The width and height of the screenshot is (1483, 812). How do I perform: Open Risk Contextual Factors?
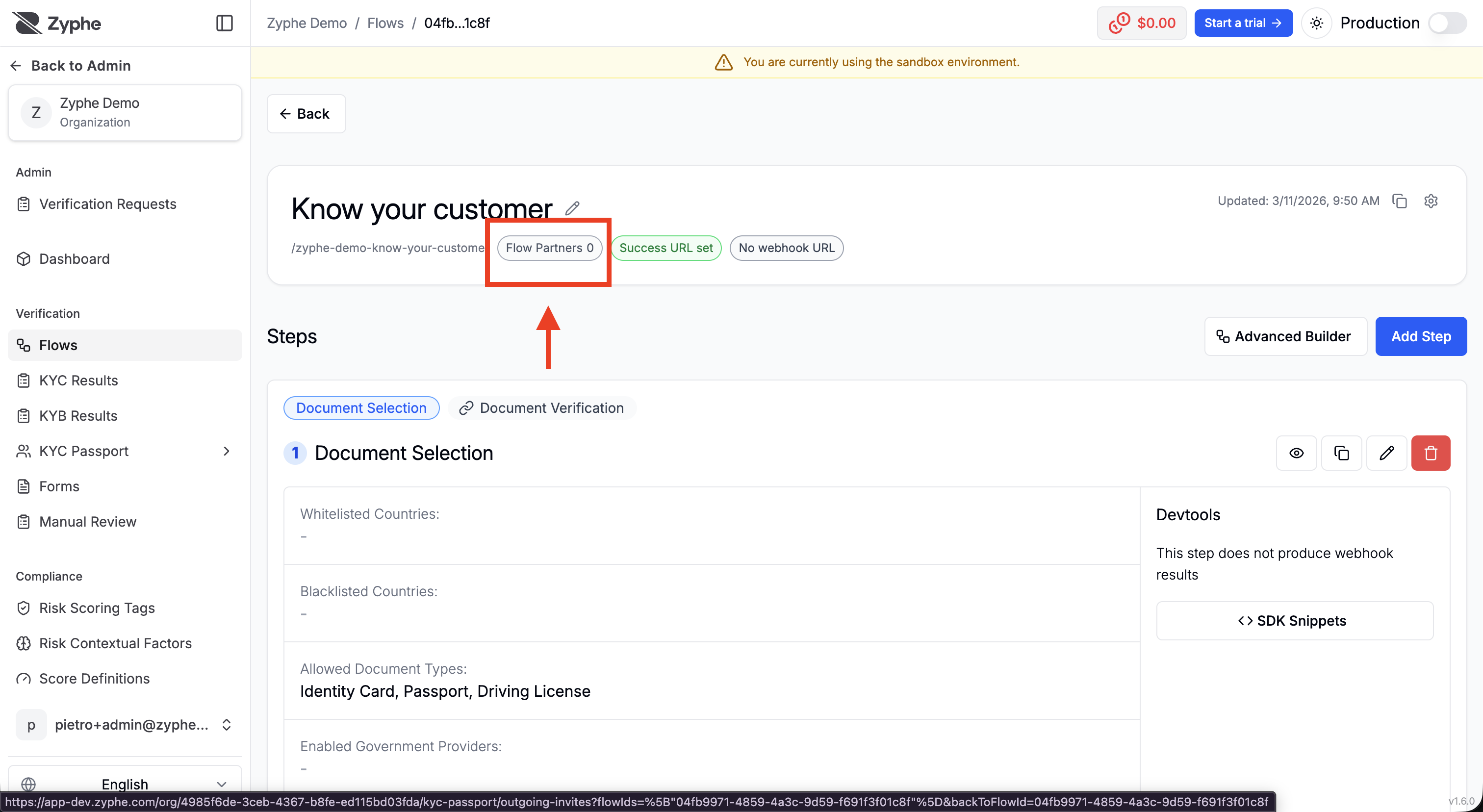(125, 643)
